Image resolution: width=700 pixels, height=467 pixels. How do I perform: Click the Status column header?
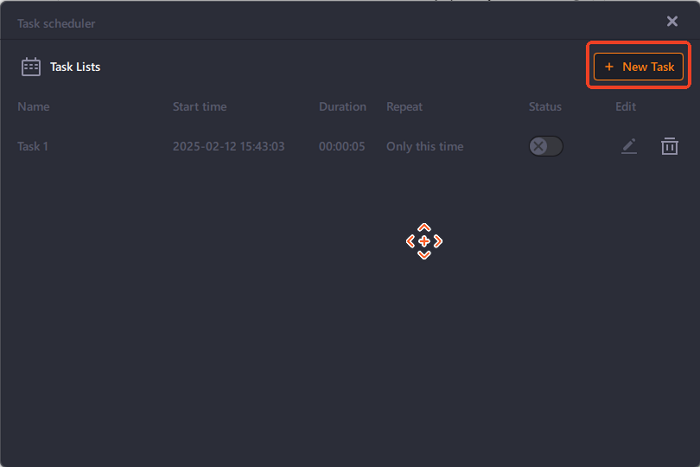[x=545, y=107]
